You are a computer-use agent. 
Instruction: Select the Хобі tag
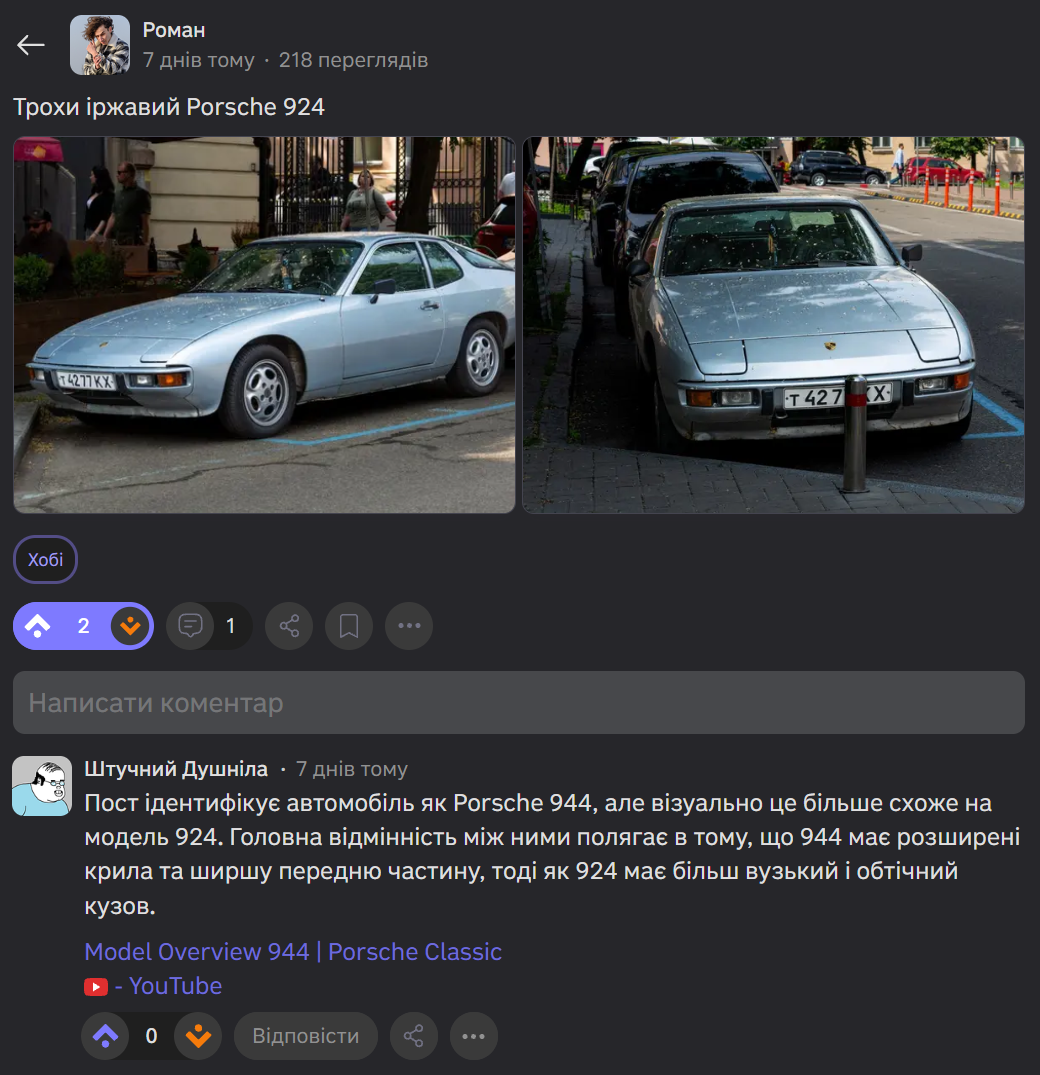point(45,559)
